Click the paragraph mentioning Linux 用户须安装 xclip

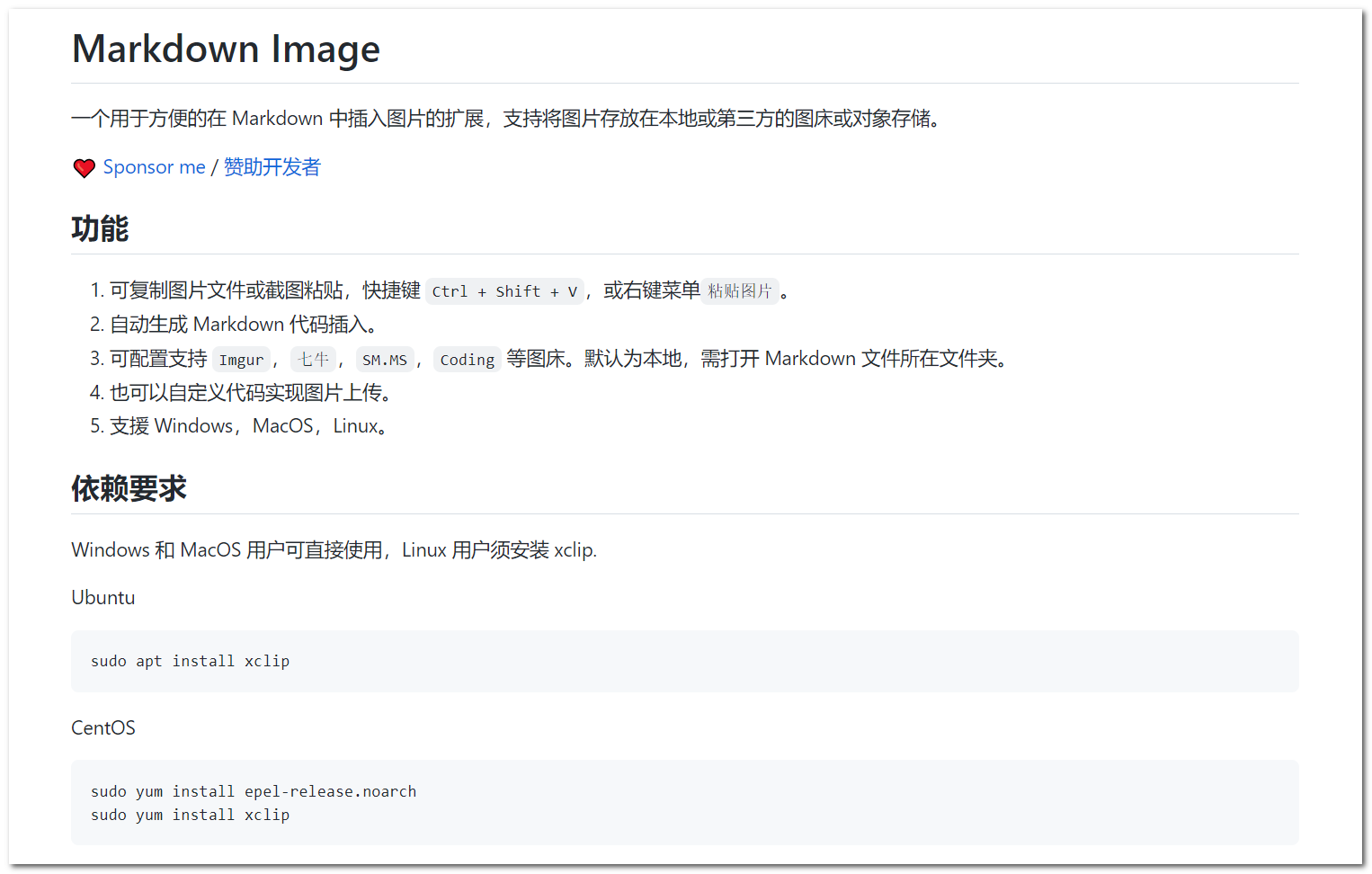point(334,550)
